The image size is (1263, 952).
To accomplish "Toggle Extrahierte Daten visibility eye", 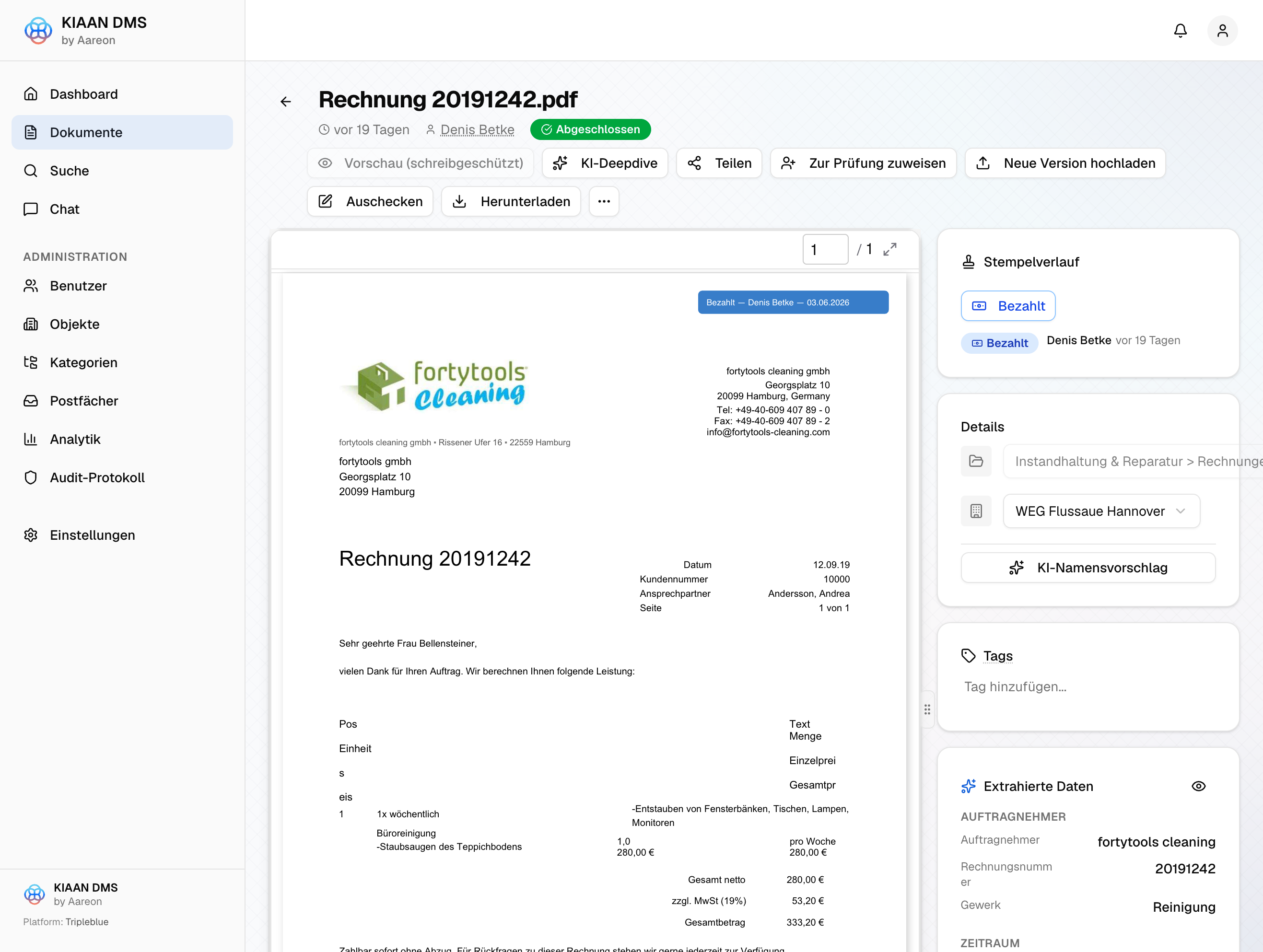I will pos(1198,786).
